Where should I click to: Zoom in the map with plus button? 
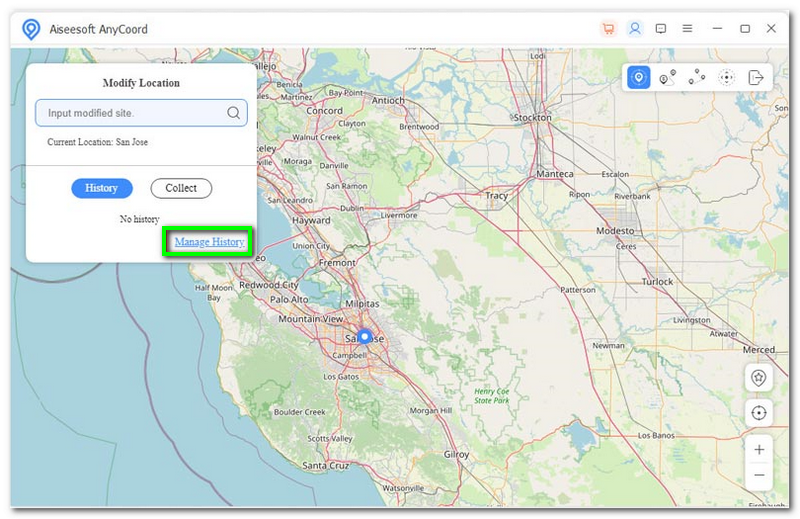759,450
